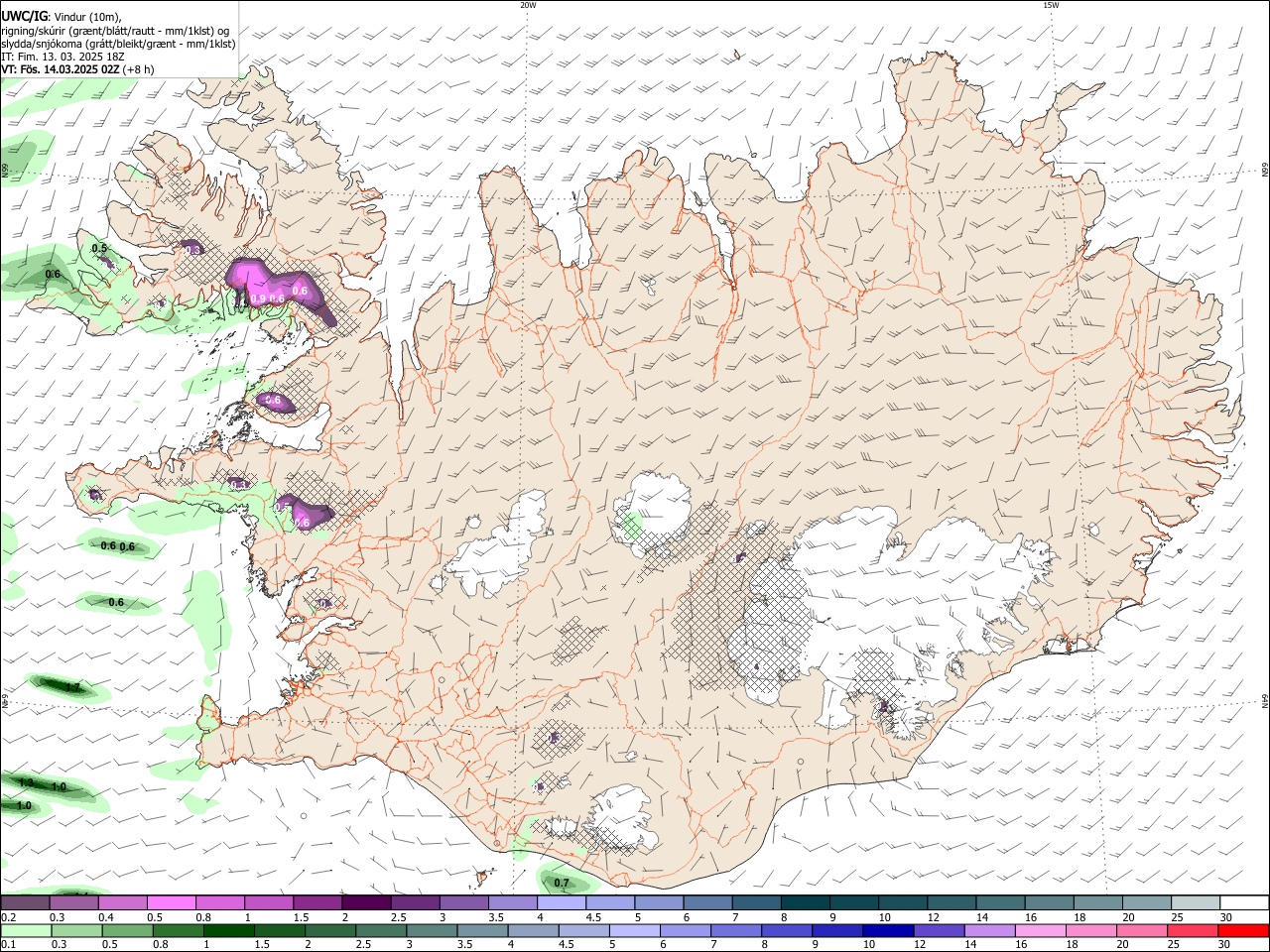
Task: Select the white swatch after 30 in the upper row
Action: point(1245,902)
